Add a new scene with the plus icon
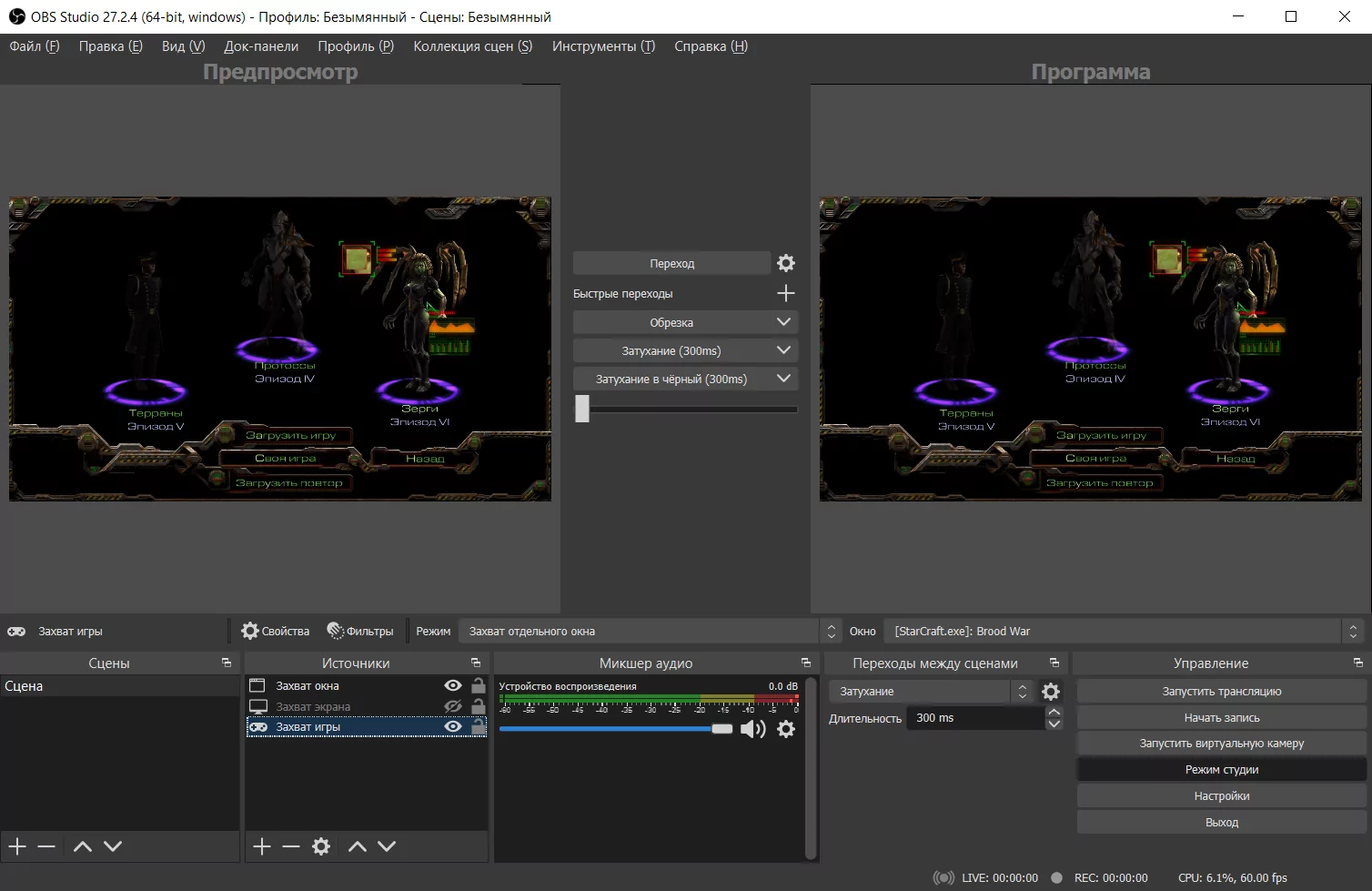The height and width of the screenshot is (891, 1372). click(17, 846)
